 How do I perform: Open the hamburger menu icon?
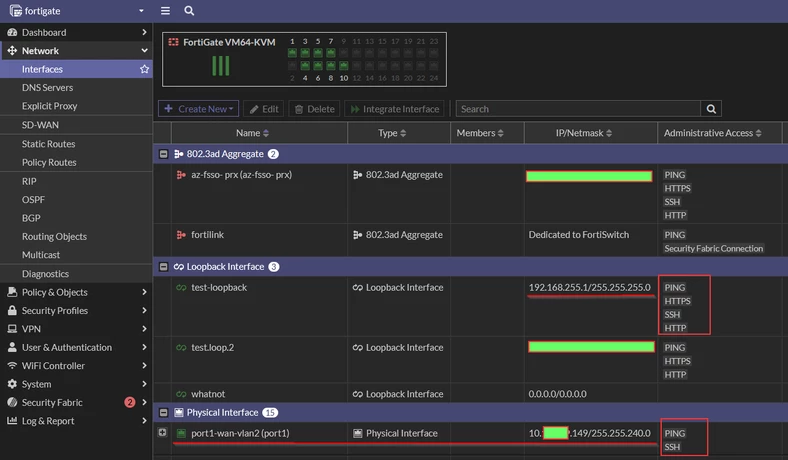tap(165, 11)
